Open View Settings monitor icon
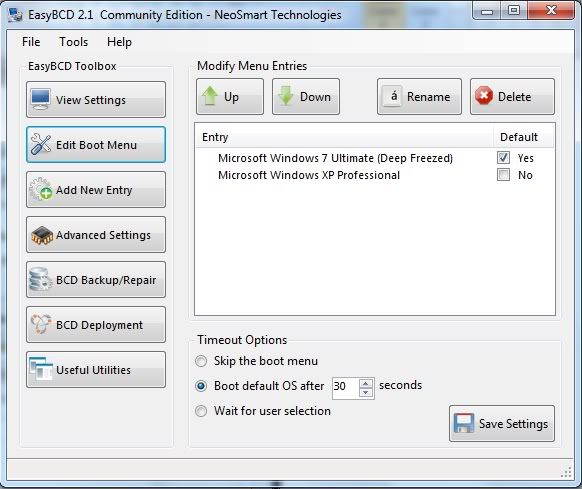 click(41, 99)
